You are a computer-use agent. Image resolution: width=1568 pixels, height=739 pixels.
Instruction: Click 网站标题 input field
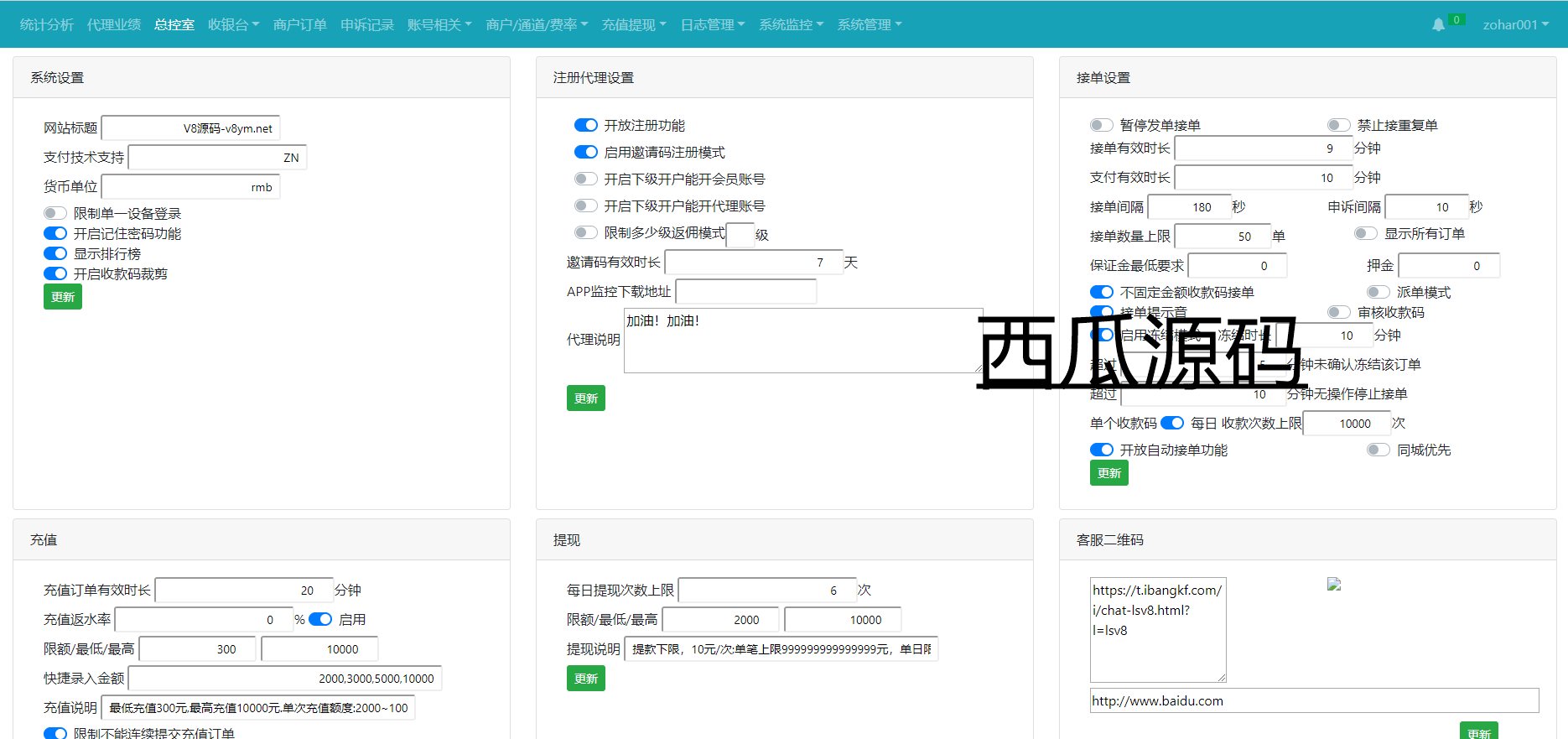(x=190, y=128)
